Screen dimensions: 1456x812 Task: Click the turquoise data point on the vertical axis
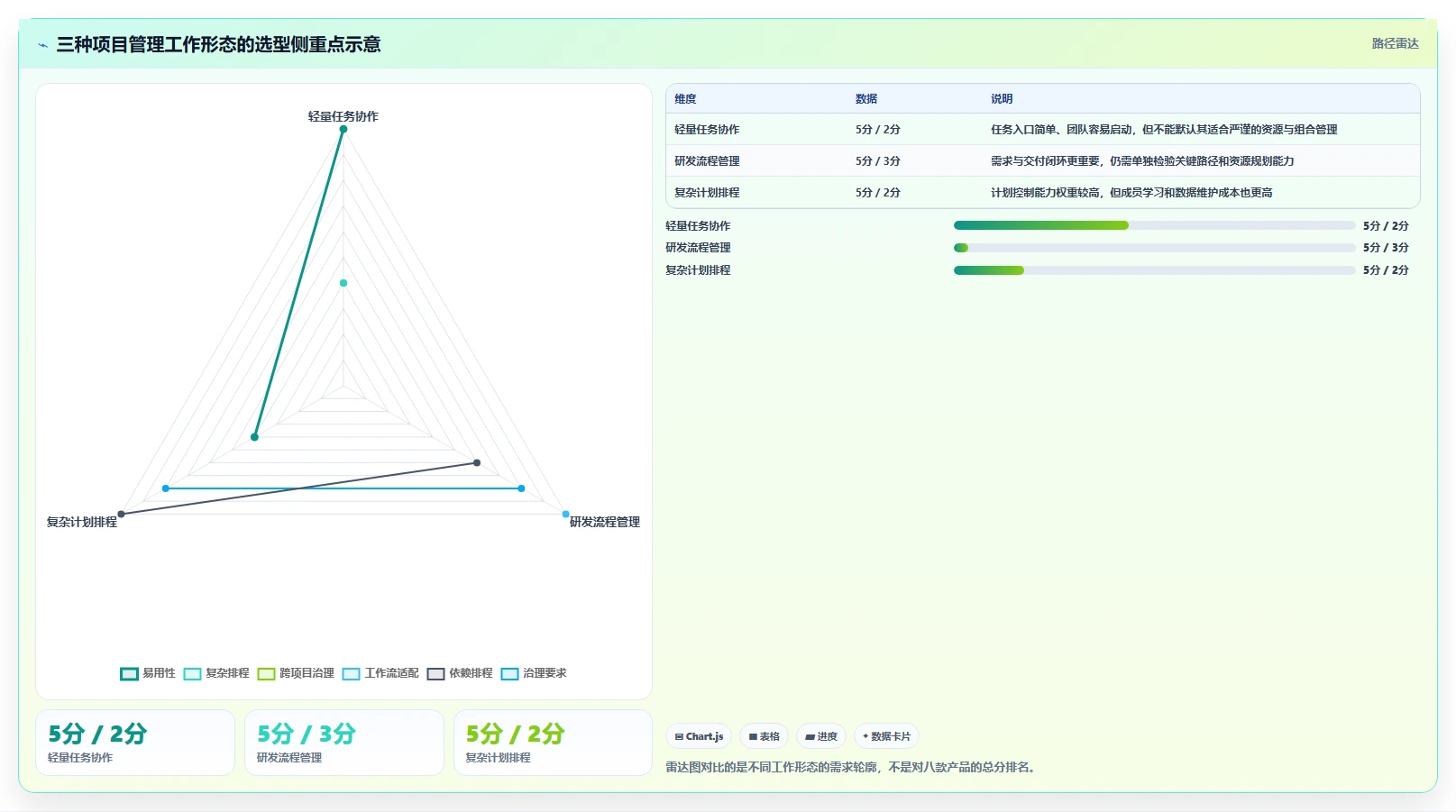(x=343, y=283)
